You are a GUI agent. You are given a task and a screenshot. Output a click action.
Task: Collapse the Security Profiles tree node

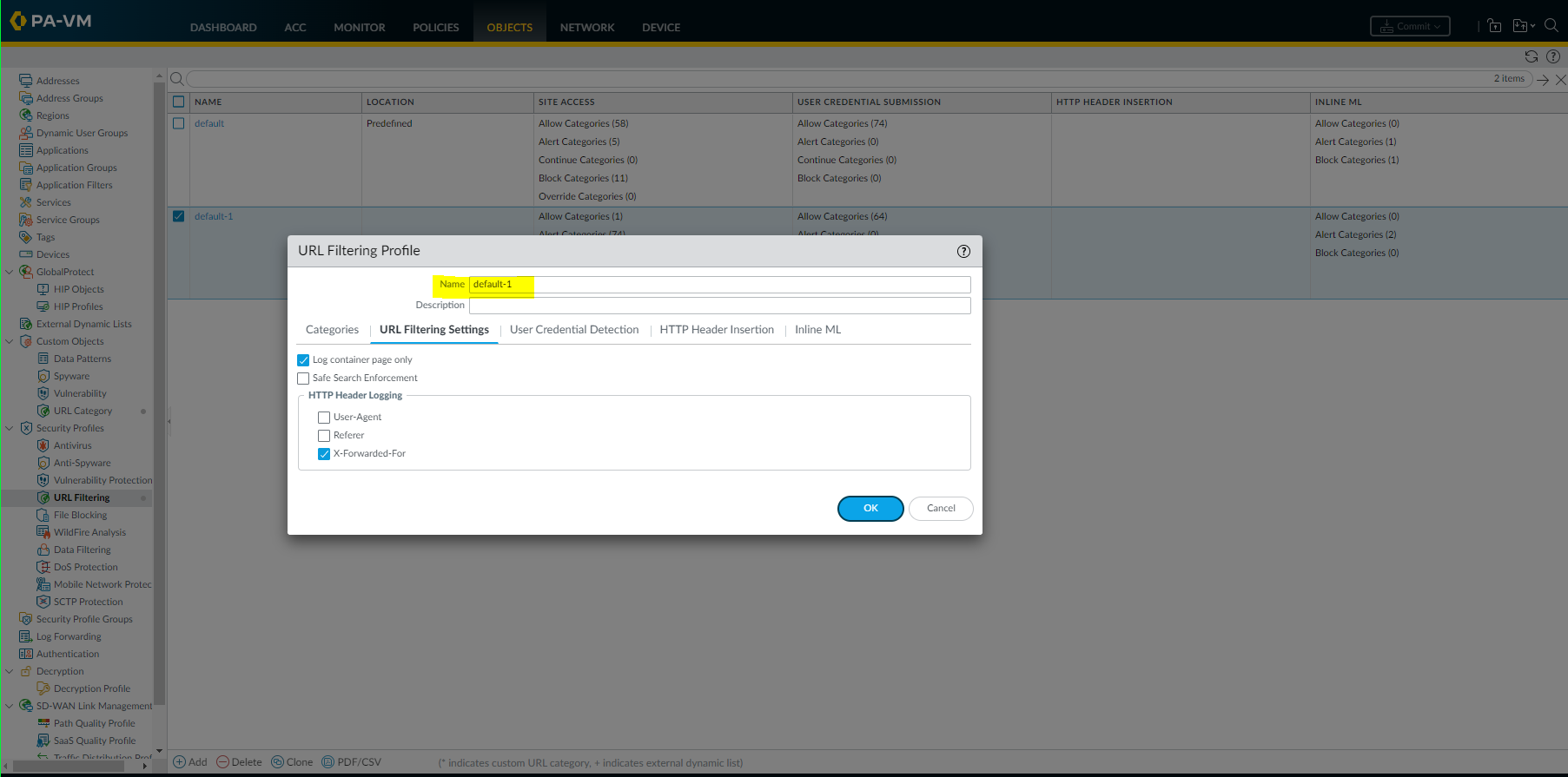pyautogui.click(x=10, y=428)
